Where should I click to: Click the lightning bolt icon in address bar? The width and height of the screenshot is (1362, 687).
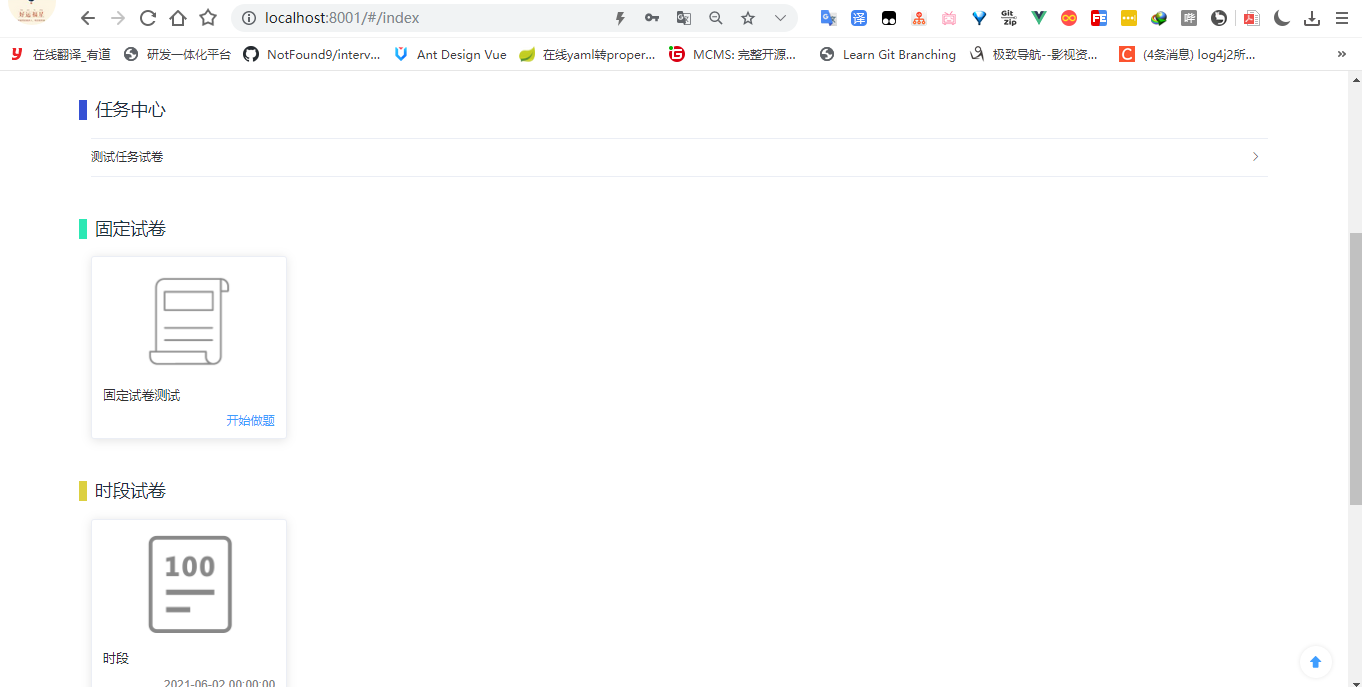click(620, 18)
